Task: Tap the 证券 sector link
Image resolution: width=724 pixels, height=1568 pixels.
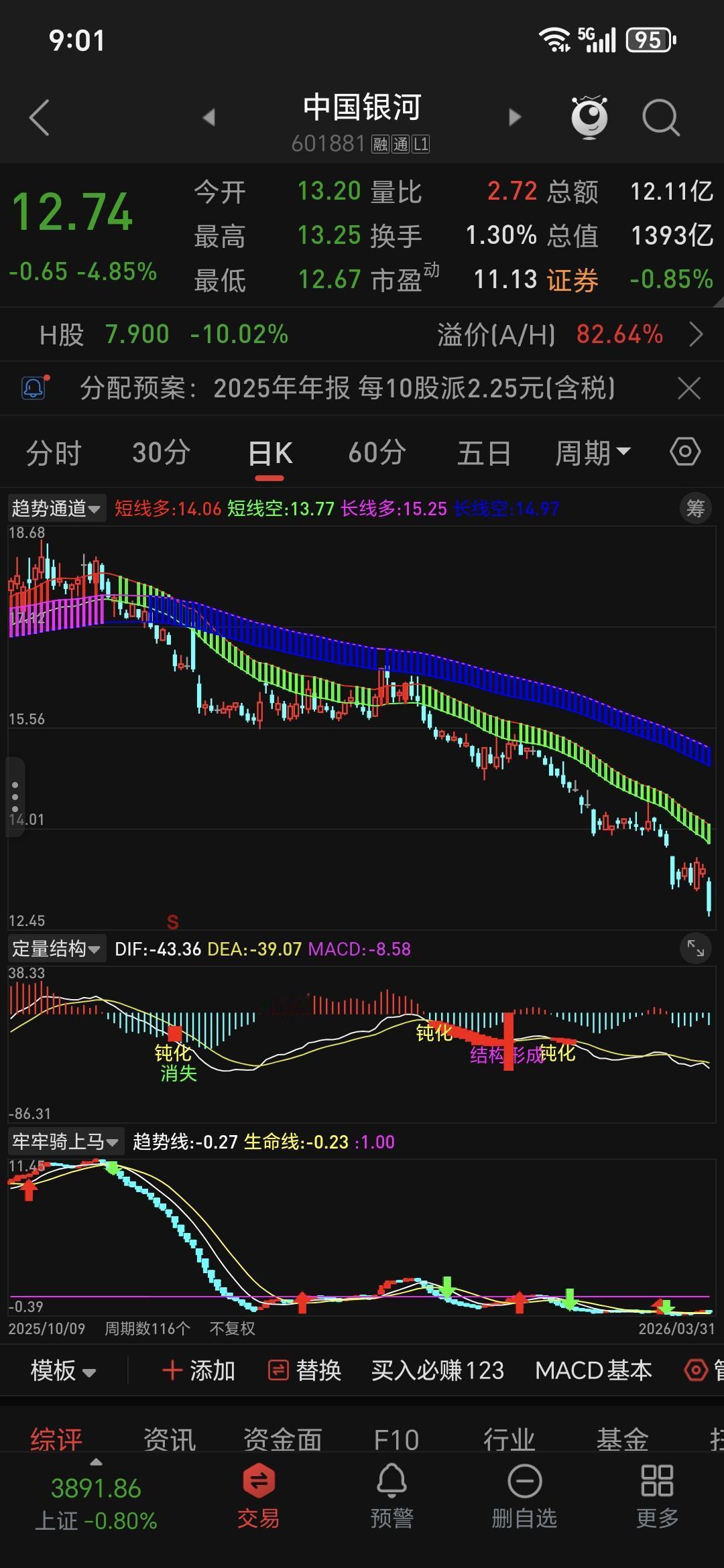Action: pyautogui.click(x=572, y=280)
